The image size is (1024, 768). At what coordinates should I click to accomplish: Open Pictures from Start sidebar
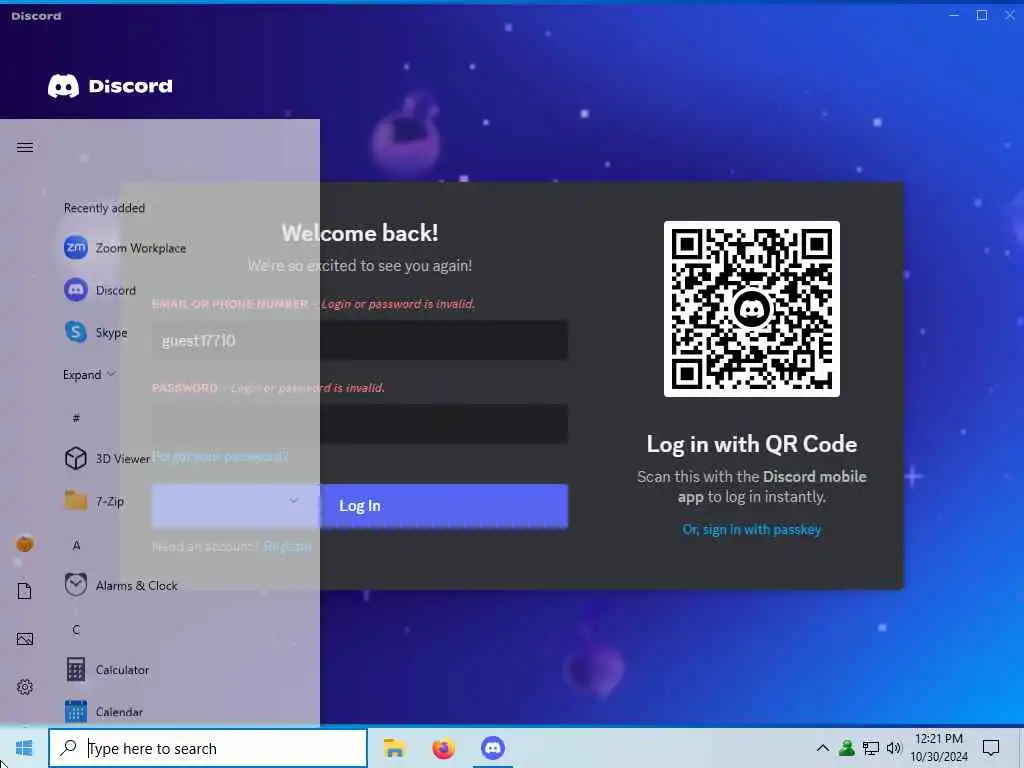click(25, 639)
